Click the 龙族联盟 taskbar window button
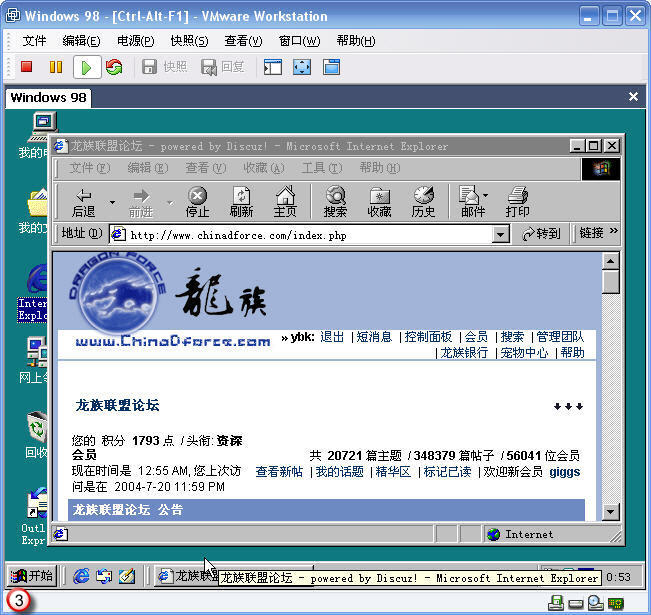The width and height of the screenshot is (651, 615). click(186, 576)
